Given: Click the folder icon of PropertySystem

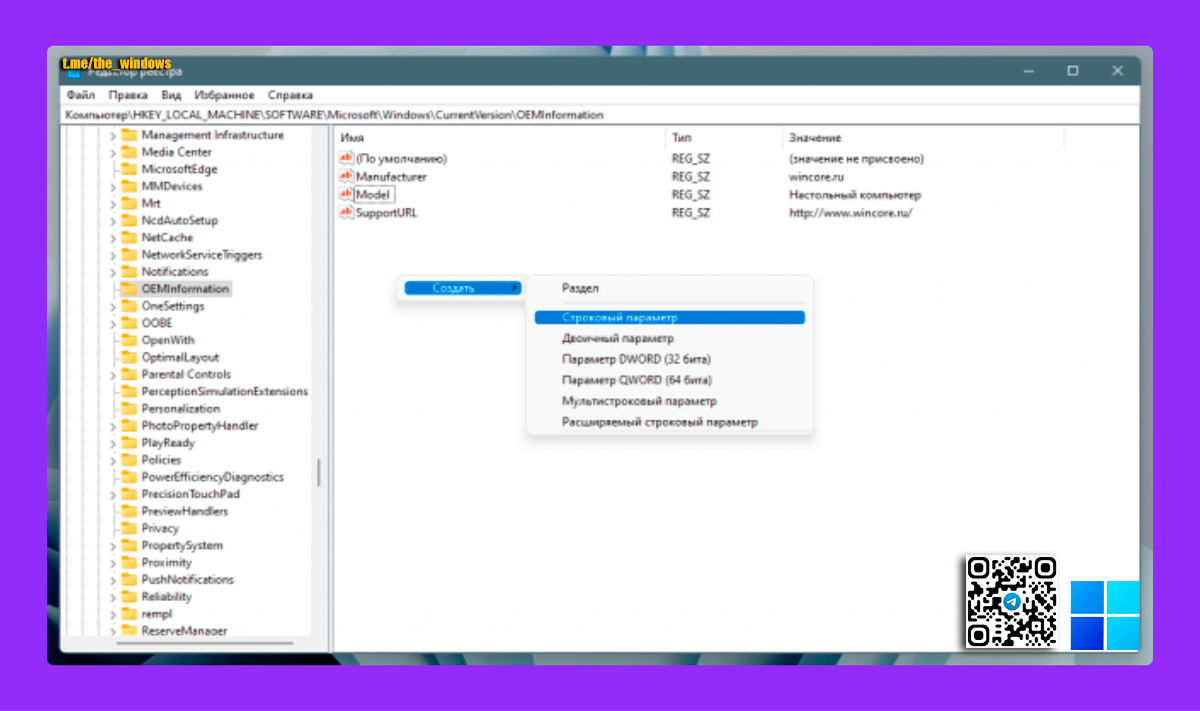Looking at the screenshot, I should (129, 546).
